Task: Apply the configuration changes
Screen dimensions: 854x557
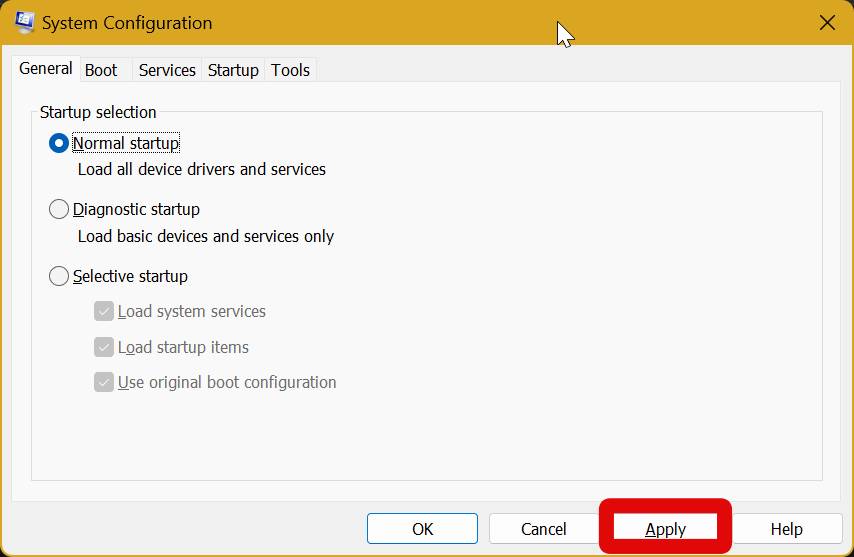Action: tap(665, 529)
